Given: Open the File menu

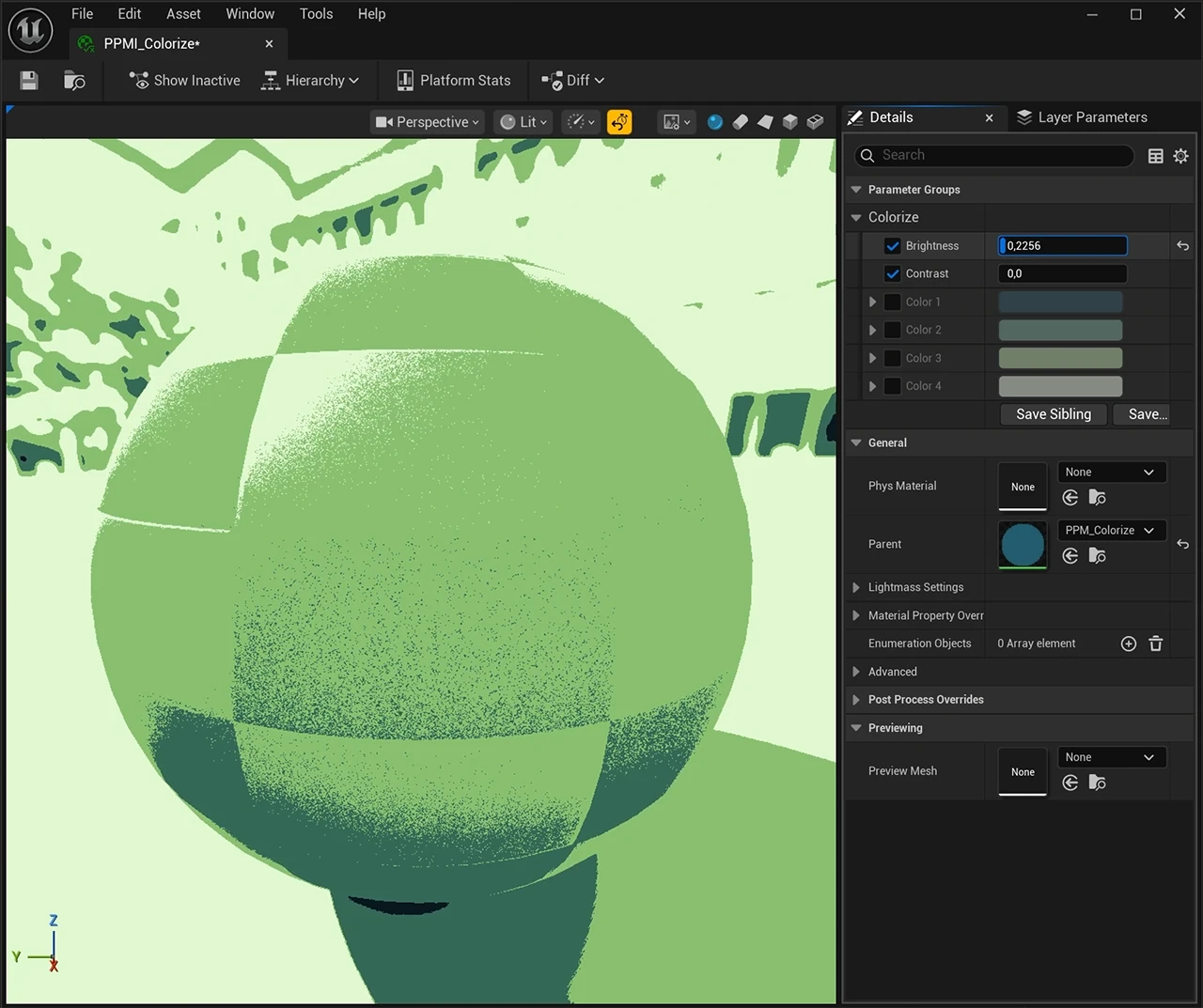Looking at the screenshot, I should (83, 14).
